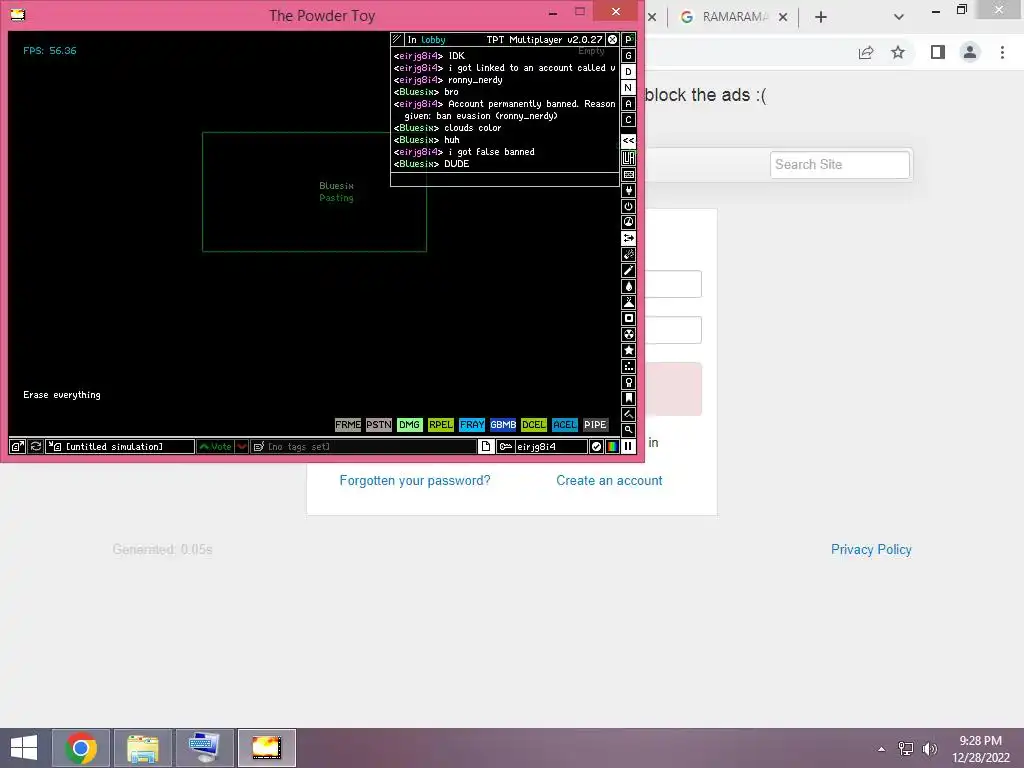Image resolution: width=1024 pixels, height=768 pixels.
Task: Open the eirjg8i4 account login button
Action: point(541,447)
